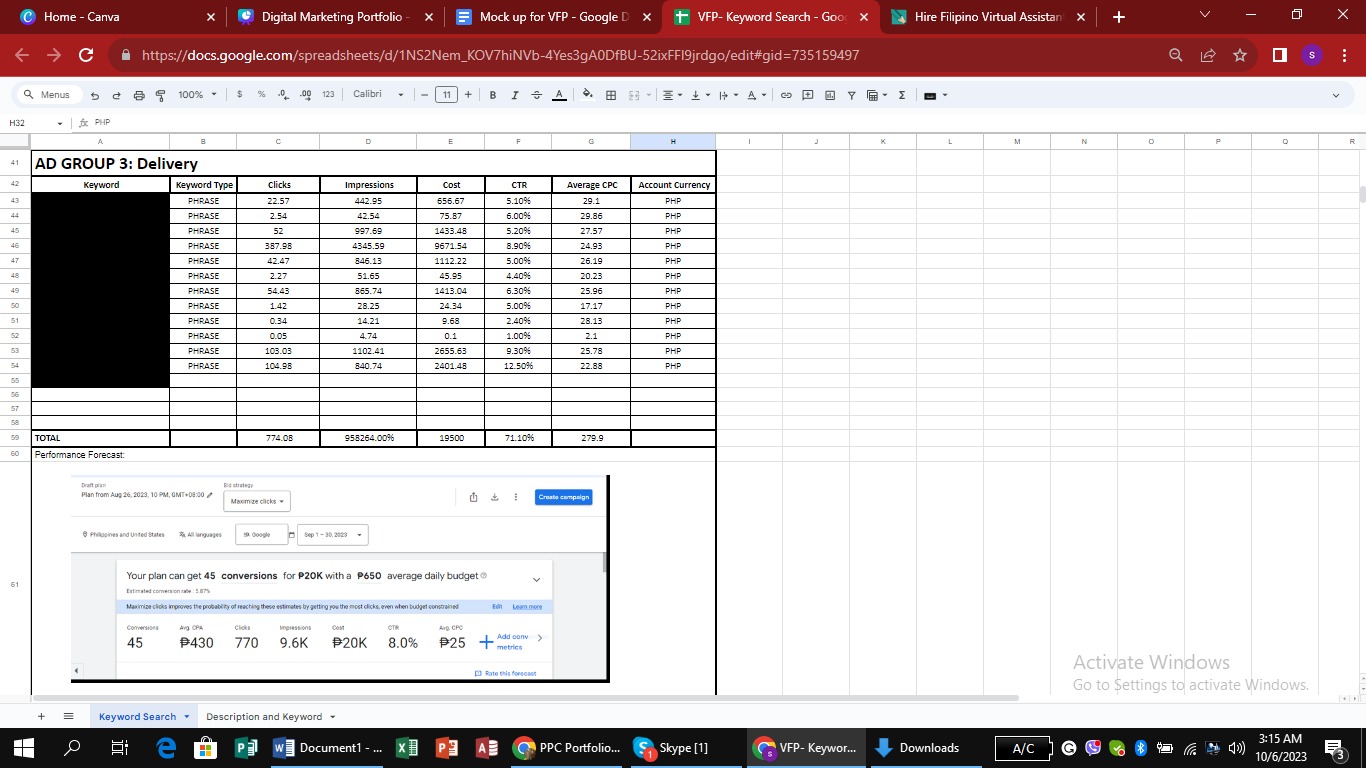1366x768 pixels.
Task: Open the text rotation dropdown
Action: coord(755,95)
